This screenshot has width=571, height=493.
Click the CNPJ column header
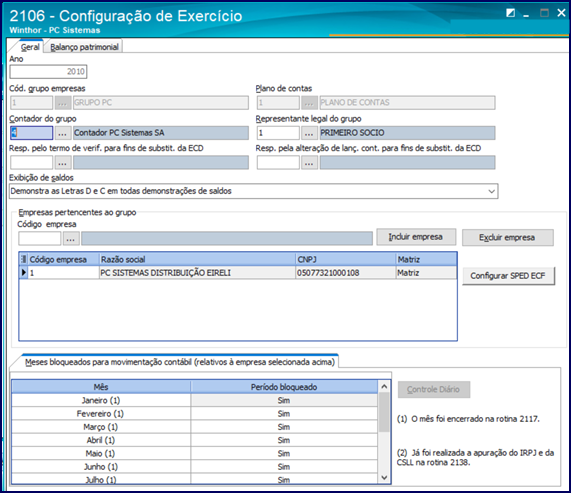click(346, 259)
